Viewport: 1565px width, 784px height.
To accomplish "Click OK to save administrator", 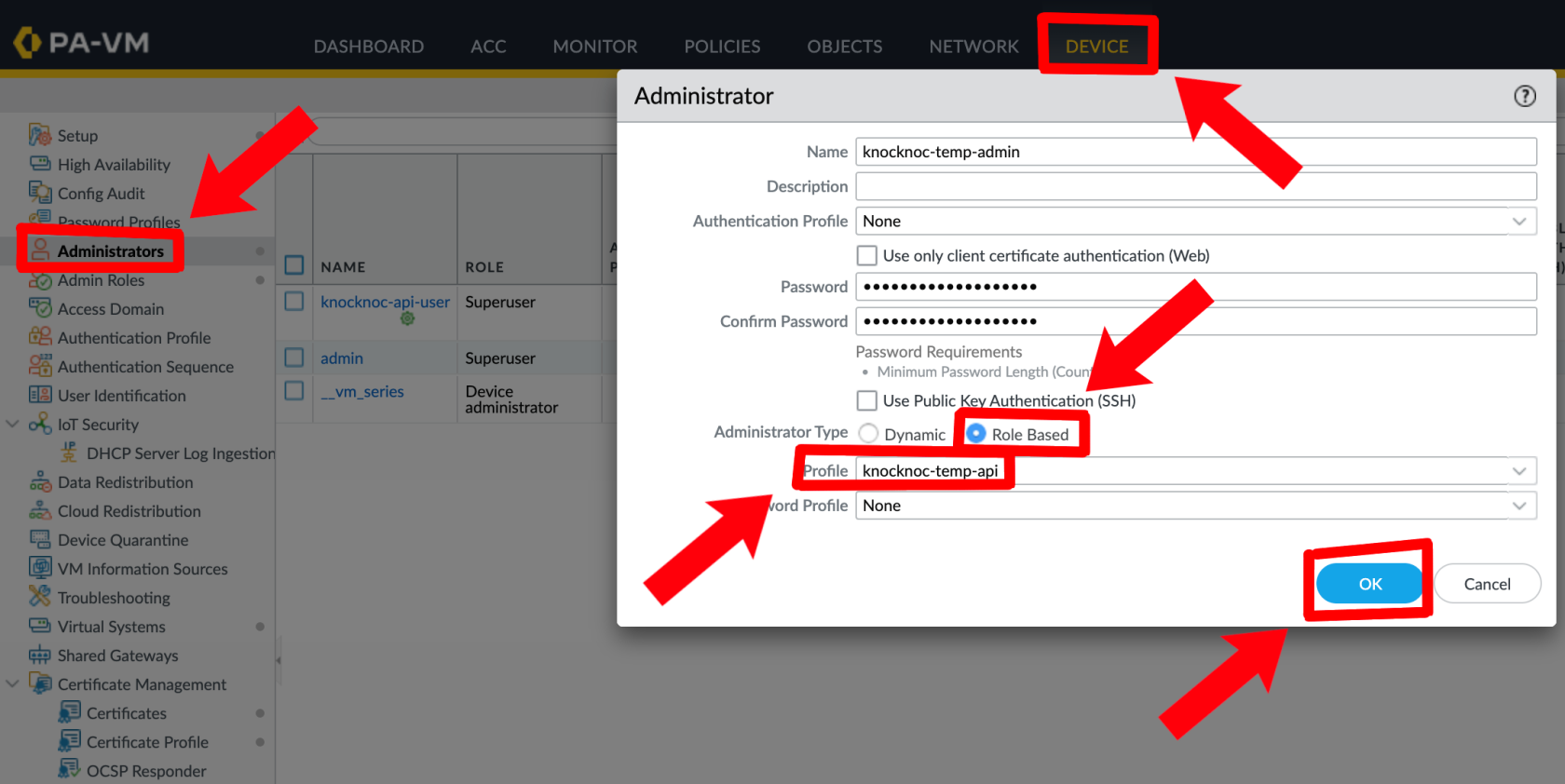I will (1369, 584).
